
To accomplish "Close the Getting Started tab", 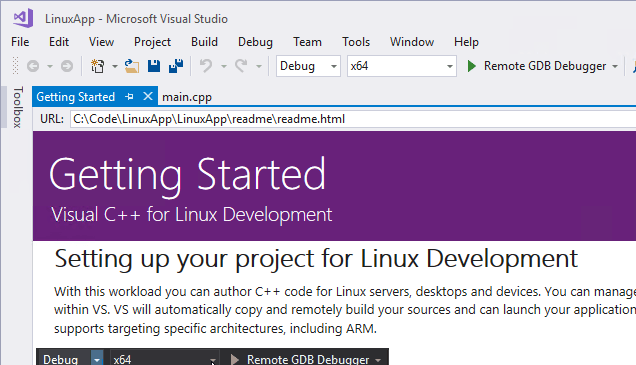I will click(148, 97).
